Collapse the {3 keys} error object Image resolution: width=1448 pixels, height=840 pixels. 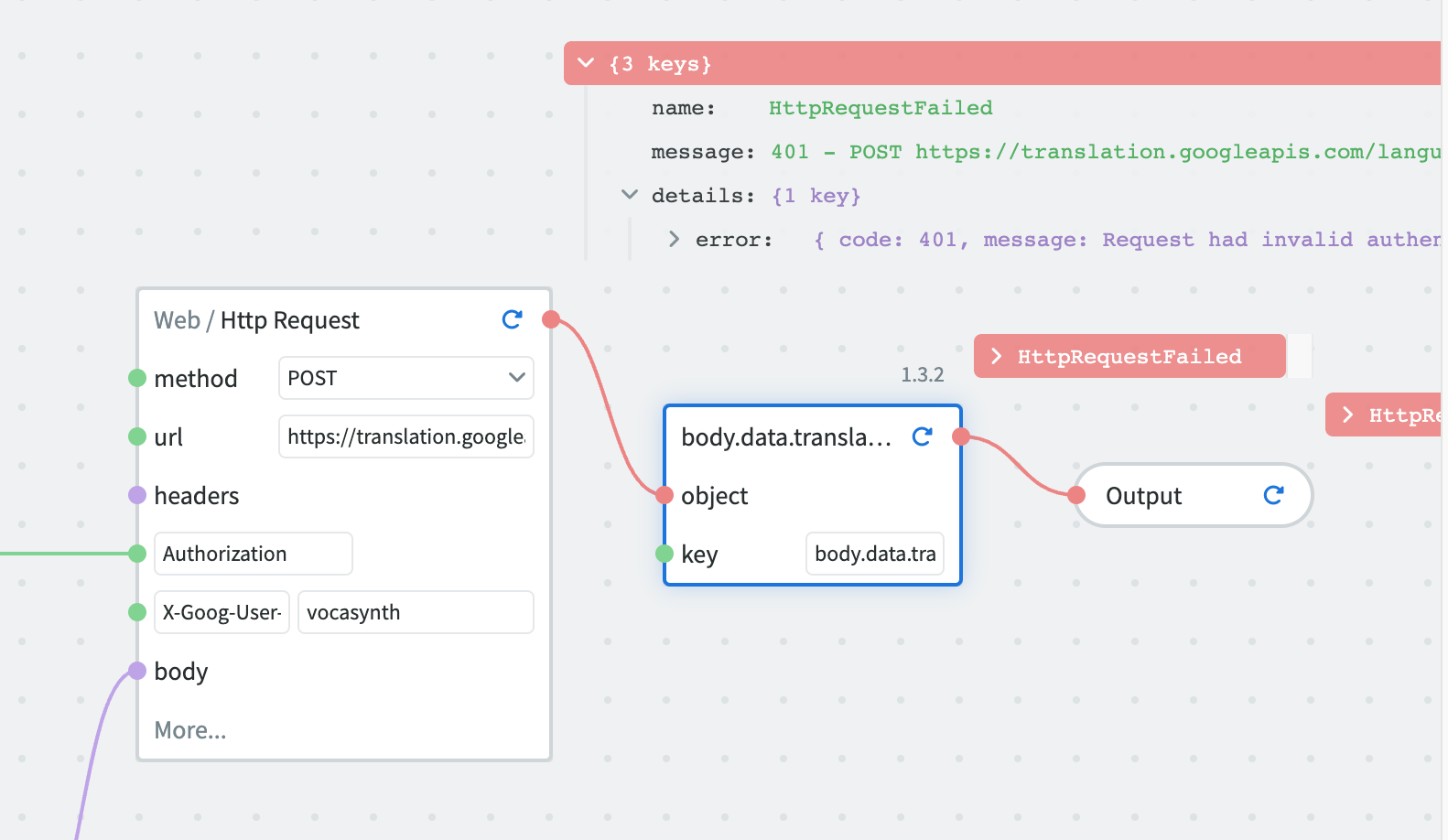[587, 63]
